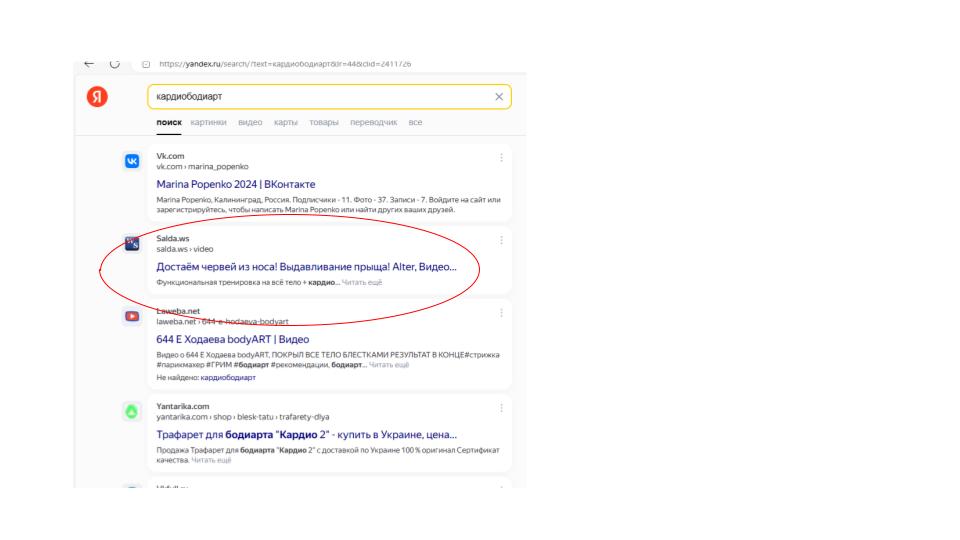Click Читать ещё in Yantarika.com snippet
The width and height of the screenshot is (960, 540).
211,460
